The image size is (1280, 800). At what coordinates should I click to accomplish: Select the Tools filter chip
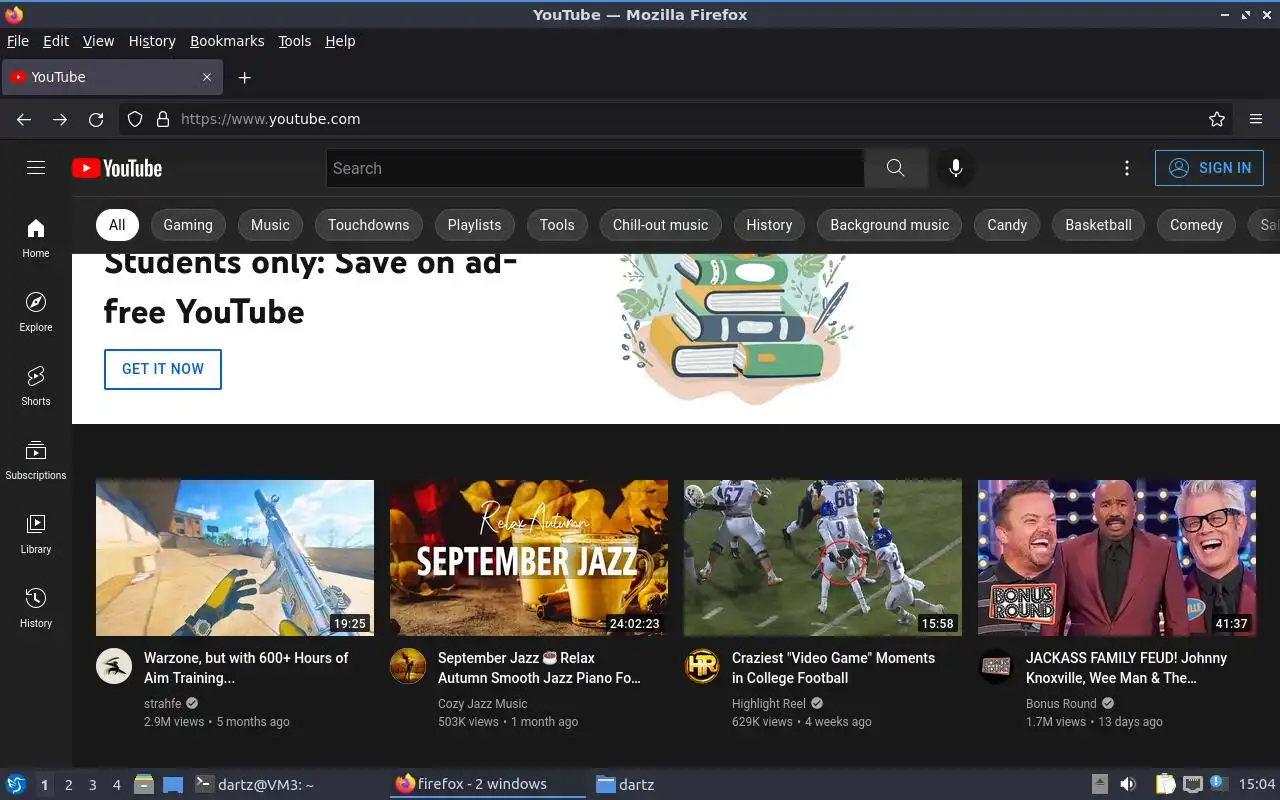(x=557, y=225)
